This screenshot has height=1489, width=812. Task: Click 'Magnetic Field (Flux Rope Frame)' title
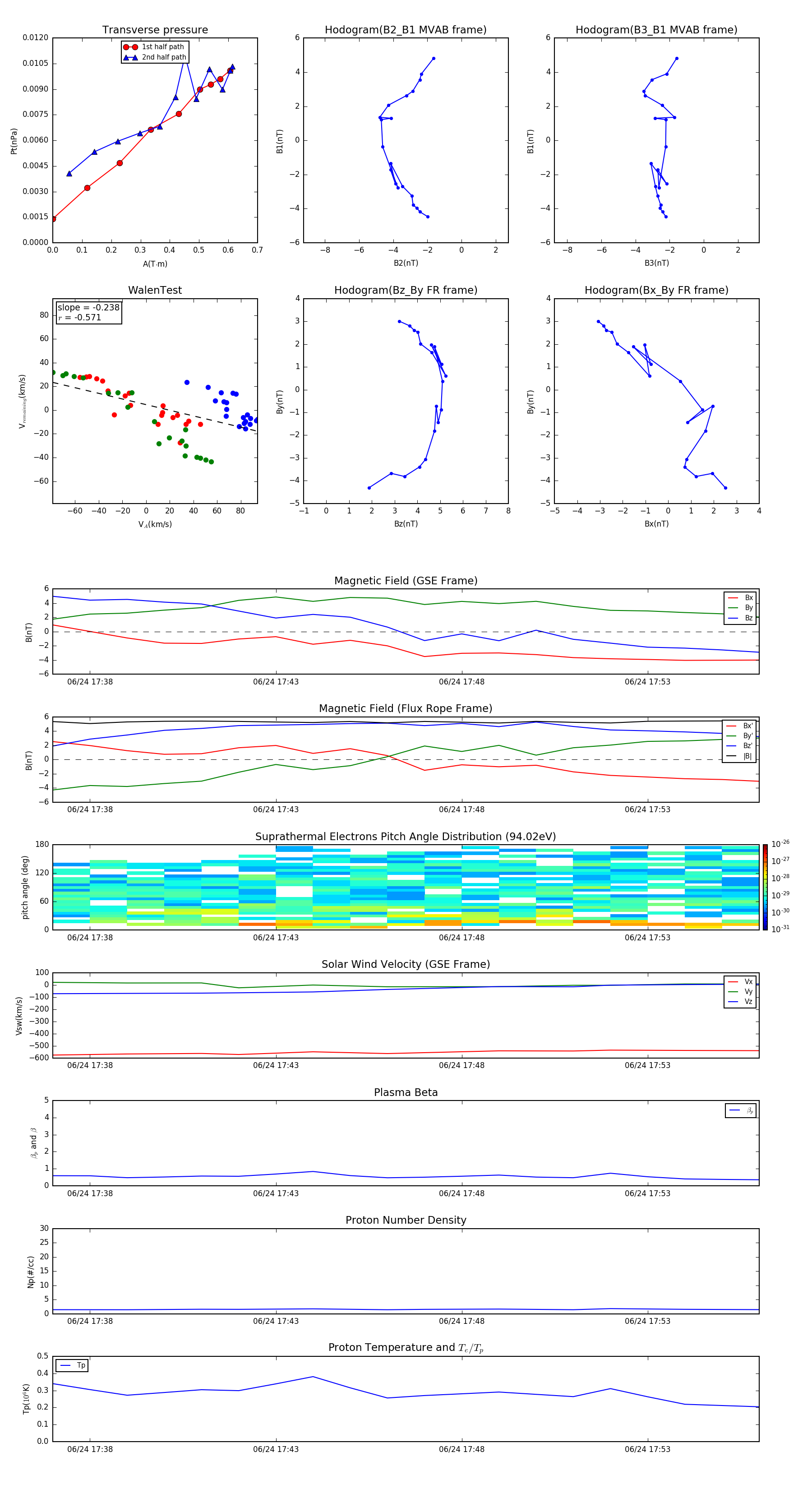click(406, 709)
